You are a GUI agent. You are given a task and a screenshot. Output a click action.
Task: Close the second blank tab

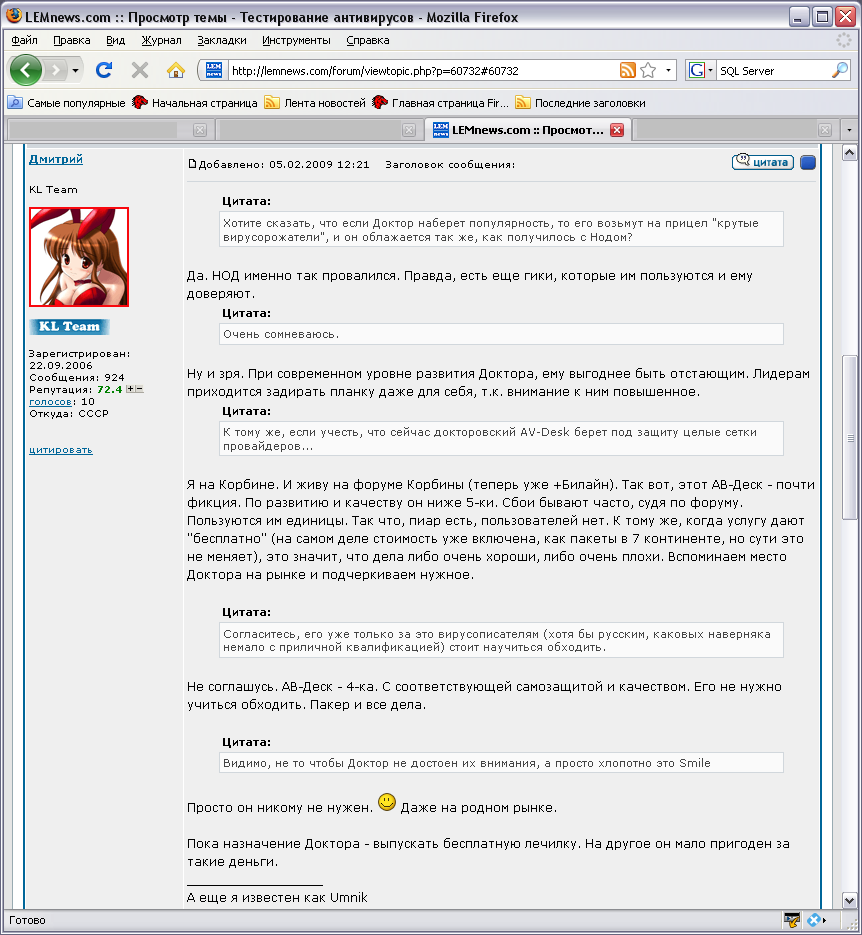(408, 130)
